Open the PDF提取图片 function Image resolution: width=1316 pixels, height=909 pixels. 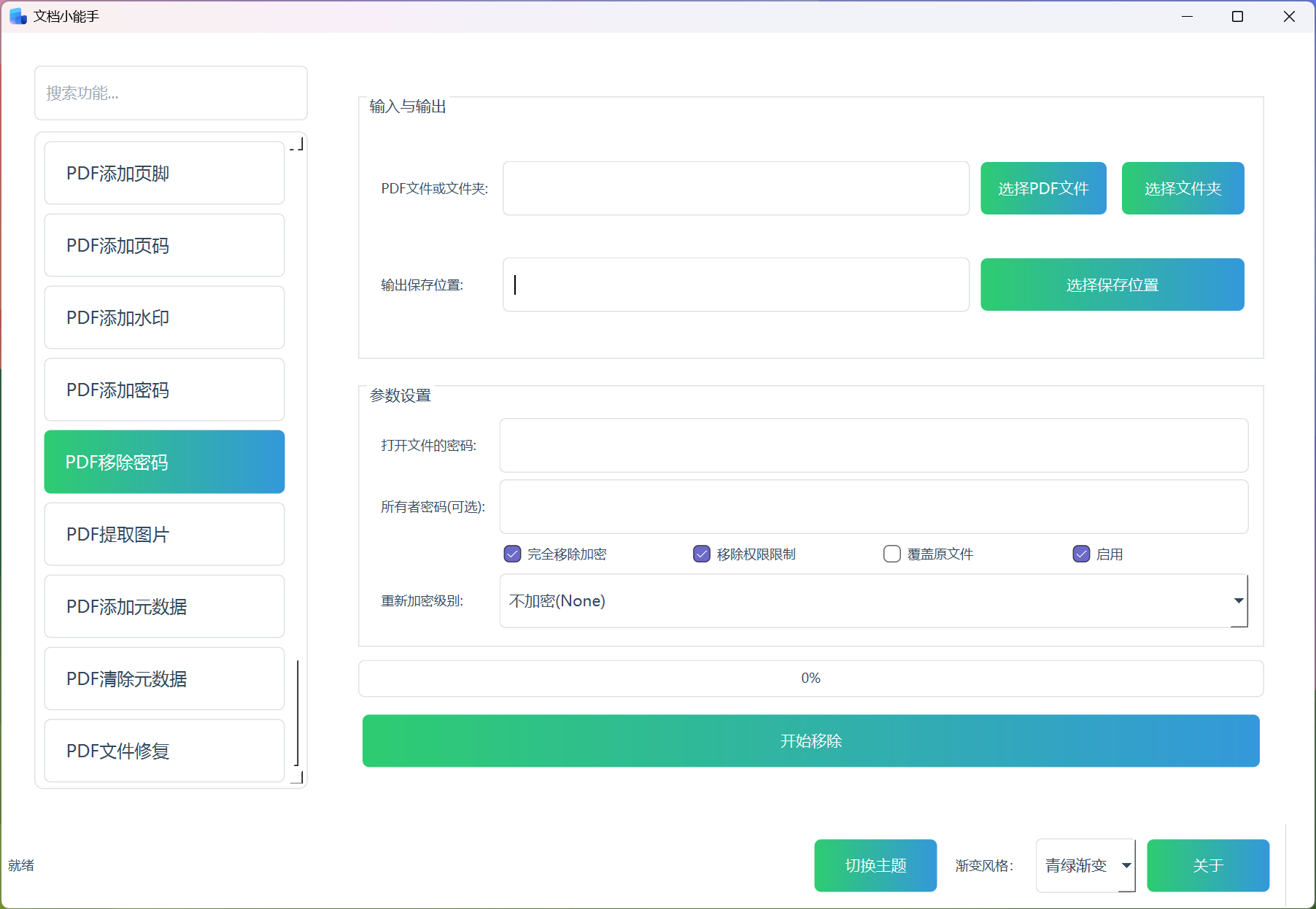click(164, 534)
